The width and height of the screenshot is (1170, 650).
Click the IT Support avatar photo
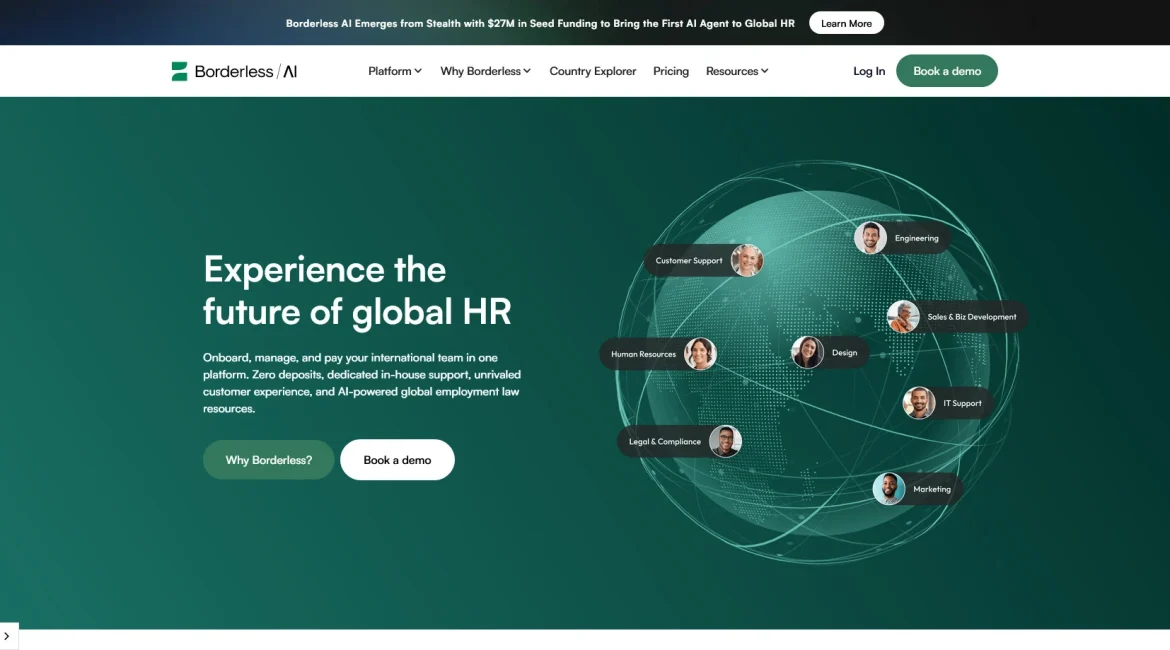tap(919, 403)
